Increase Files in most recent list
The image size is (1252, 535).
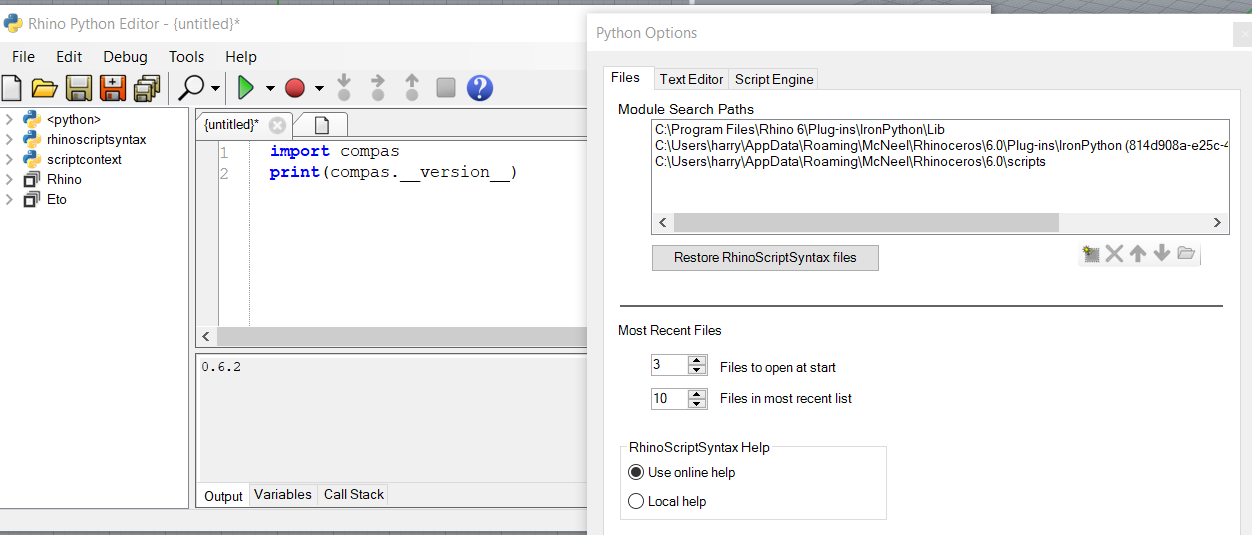698,393
